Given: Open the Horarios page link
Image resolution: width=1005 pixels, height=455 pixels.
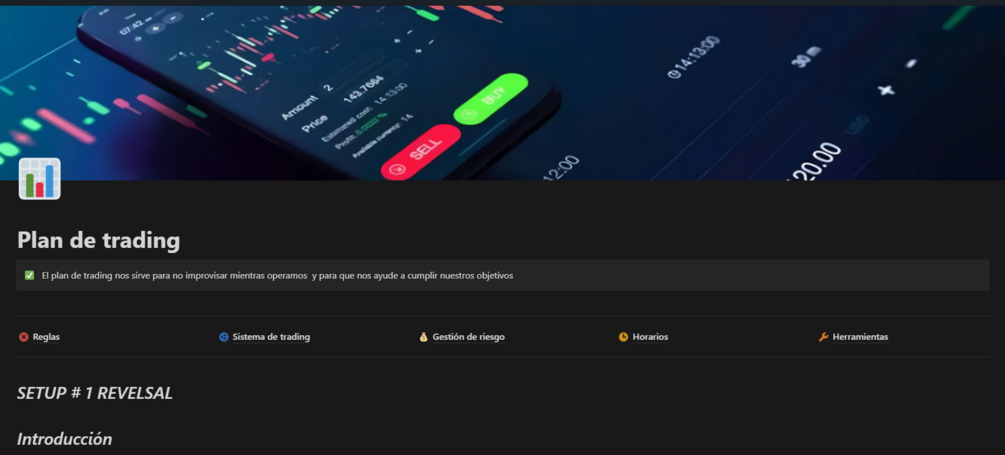Looking at the screenshot, I should point(650,337).
